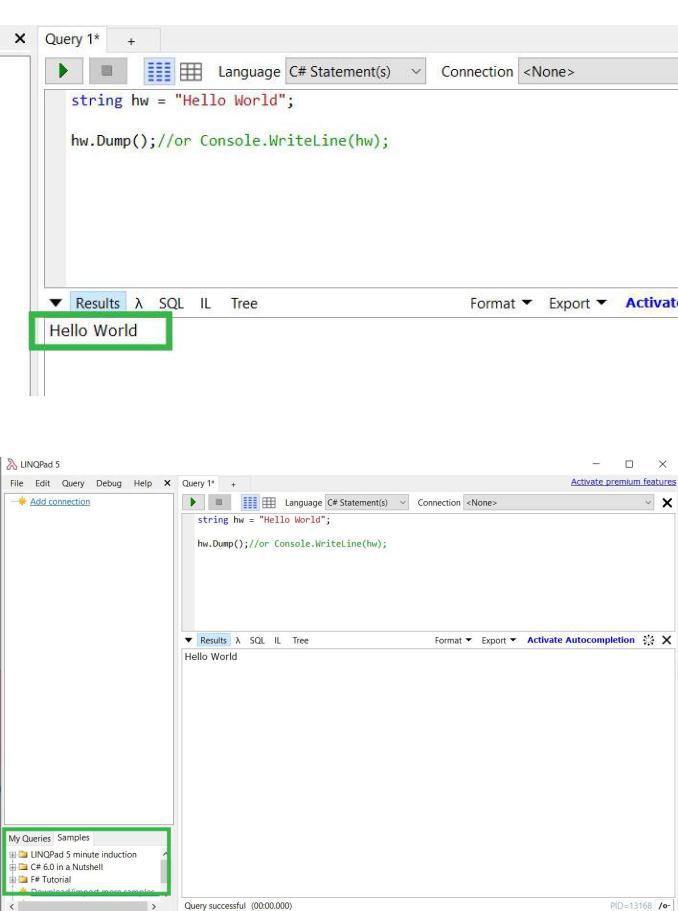Open the Connection combo box in the enlarged top view
Viewport: 678px width, 911px height.
click(598, 71)
